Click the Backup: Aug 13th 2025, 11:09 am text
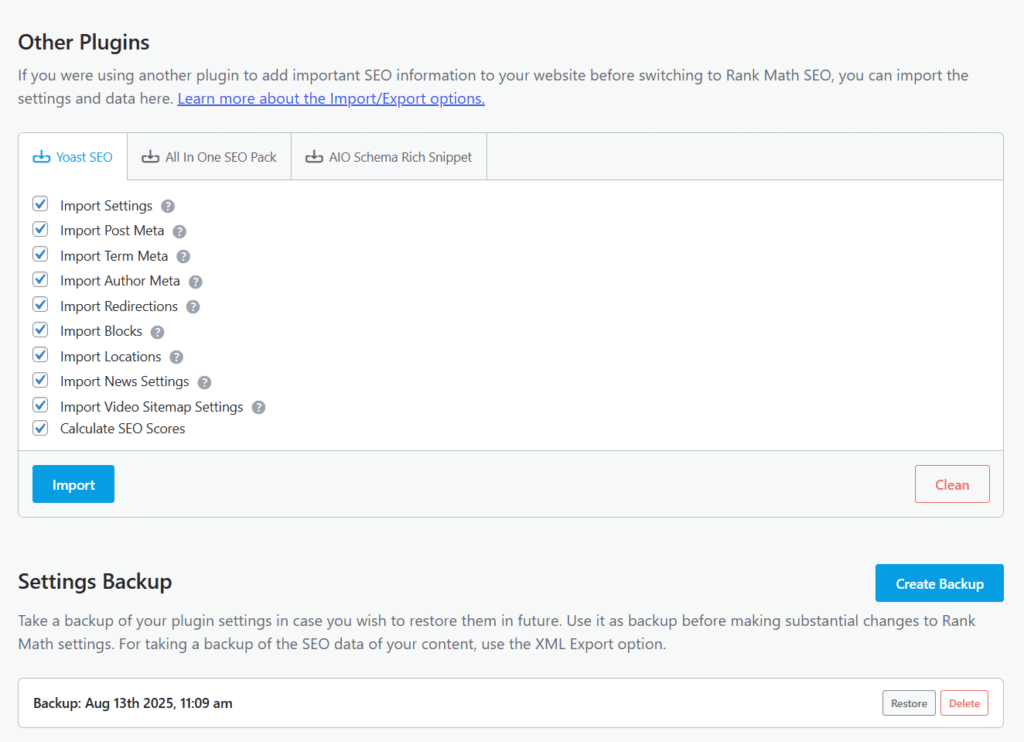This screenshot has height=742, width=1024. [133, 703]
